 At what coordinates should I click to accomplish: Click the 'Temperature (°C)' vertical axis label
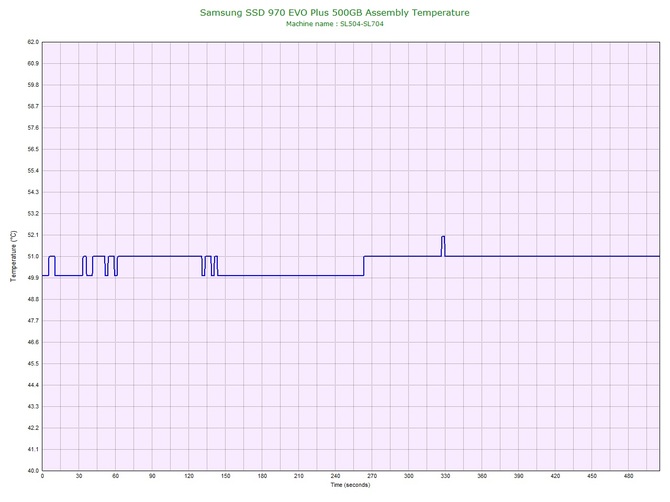click(x=14, y=256)
